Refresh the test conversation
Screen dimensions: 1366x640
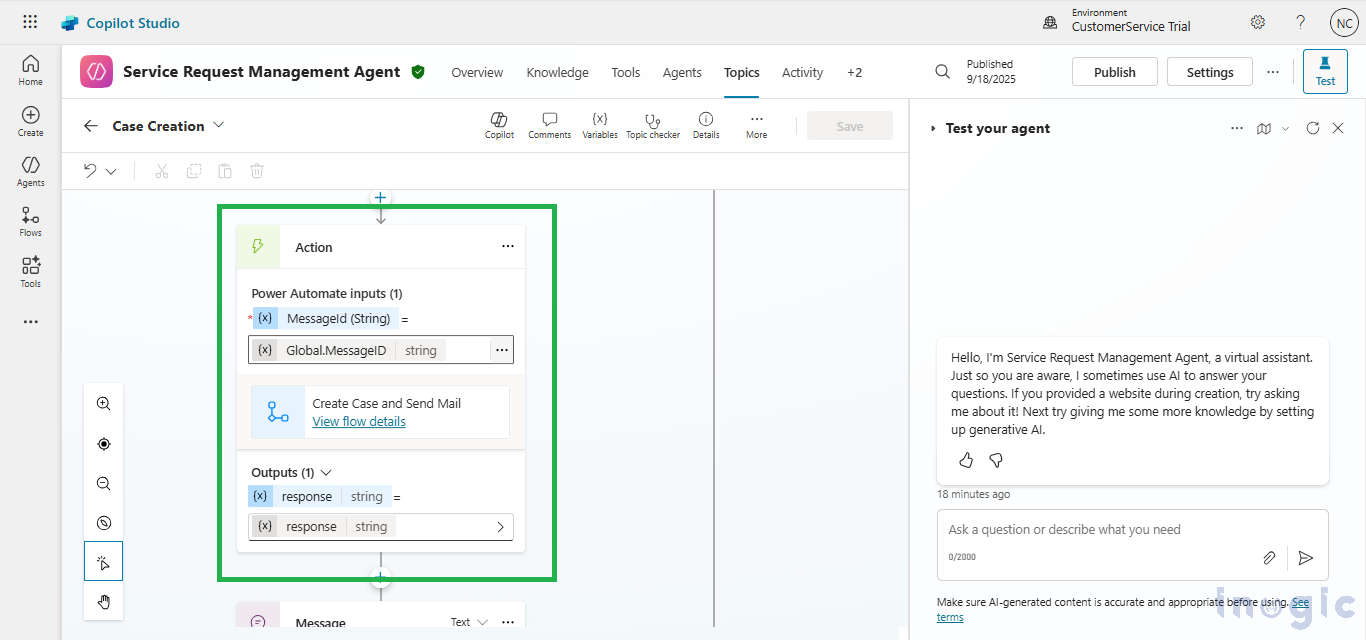[x=1313, y=128]
